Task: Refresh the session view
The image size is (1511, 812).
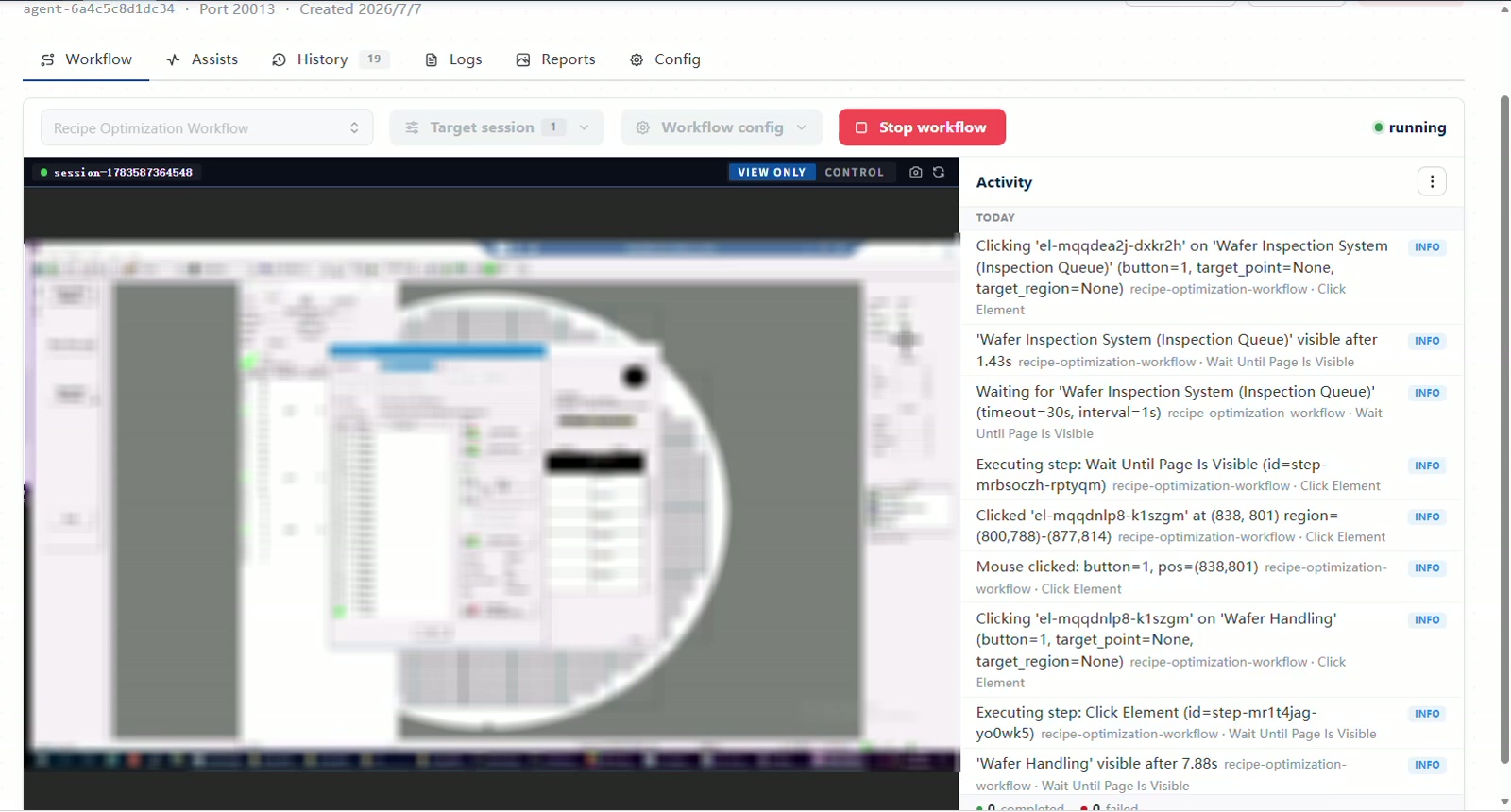Action: (x=939, y=172)
